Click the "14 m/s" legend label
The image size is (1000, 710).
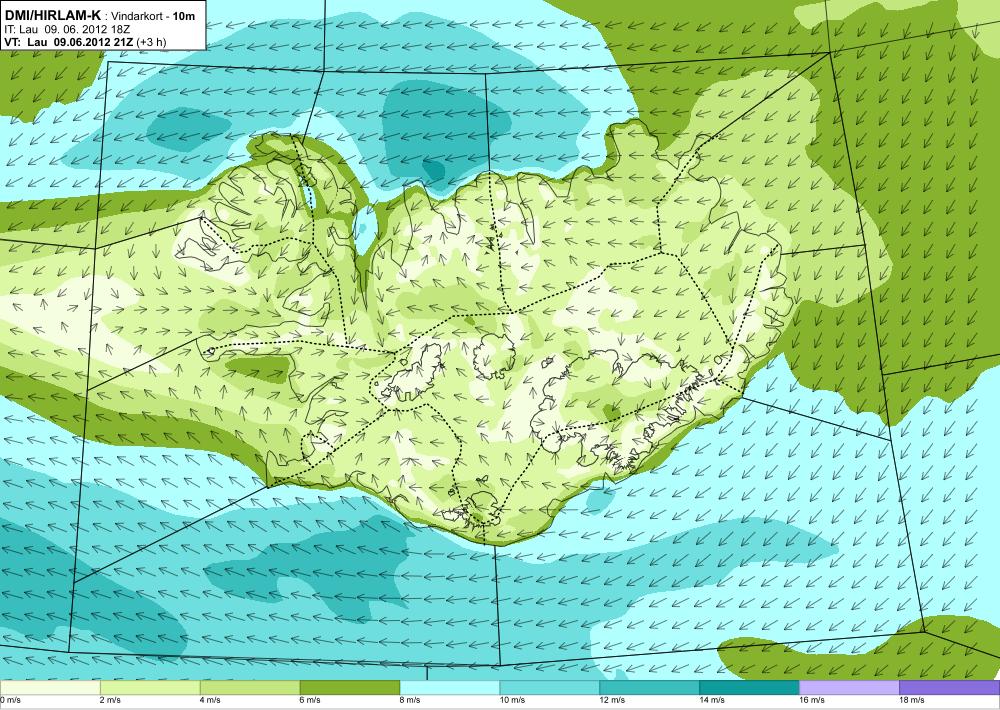pyautogui.click(x=713, y=700)
